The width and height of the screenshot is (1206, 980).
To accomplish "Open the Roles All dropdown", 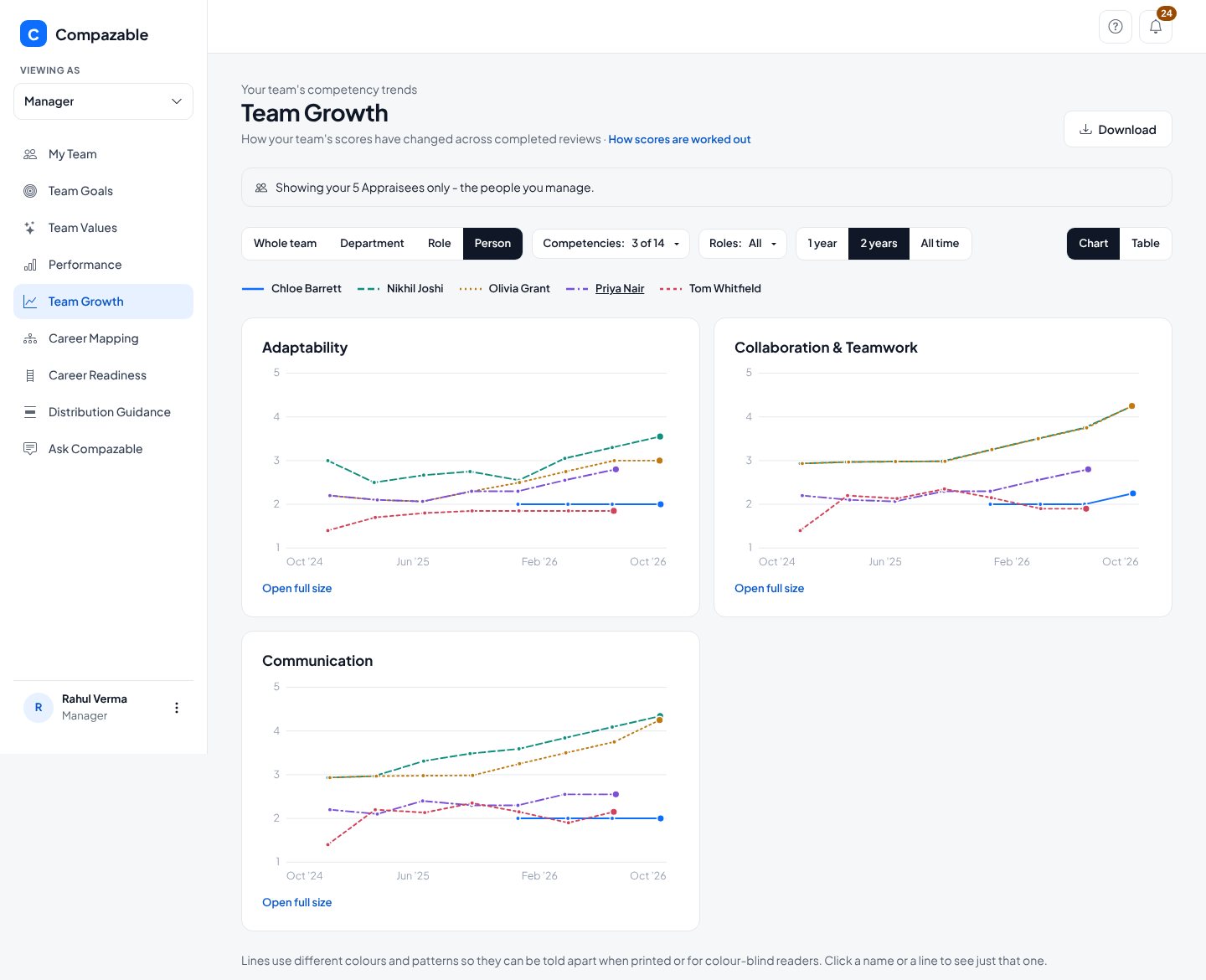I will click(743, 244).
